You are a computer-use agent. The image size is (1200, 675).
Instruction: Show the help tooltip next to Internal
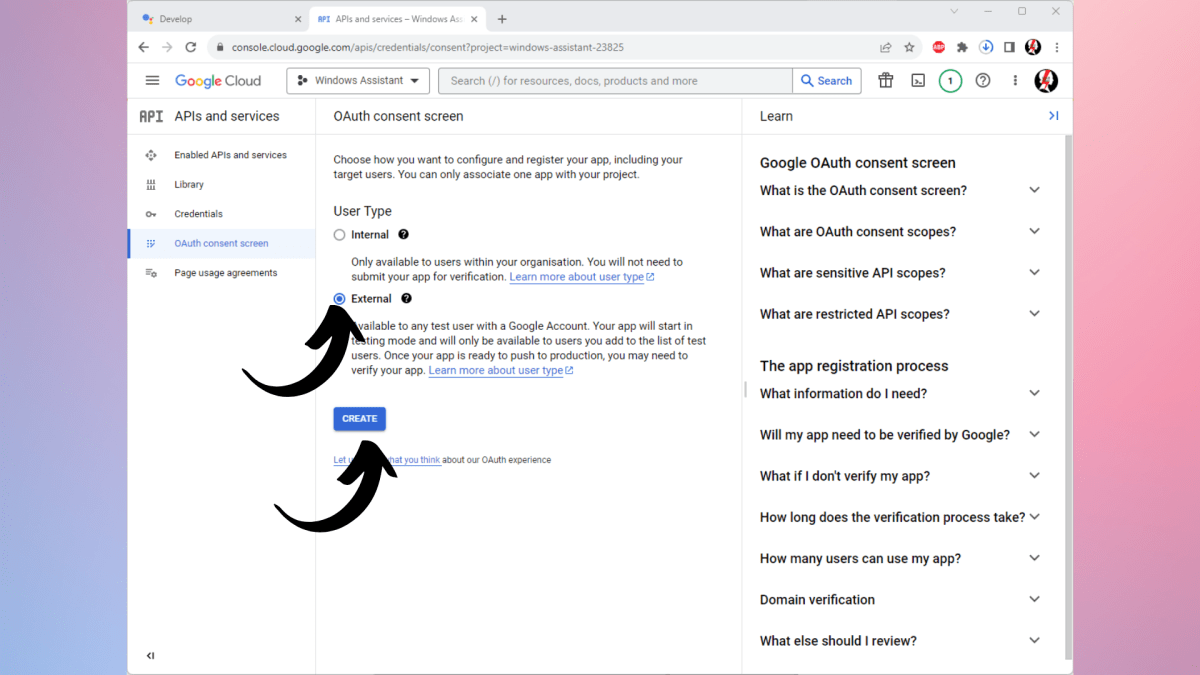(404, 234)
